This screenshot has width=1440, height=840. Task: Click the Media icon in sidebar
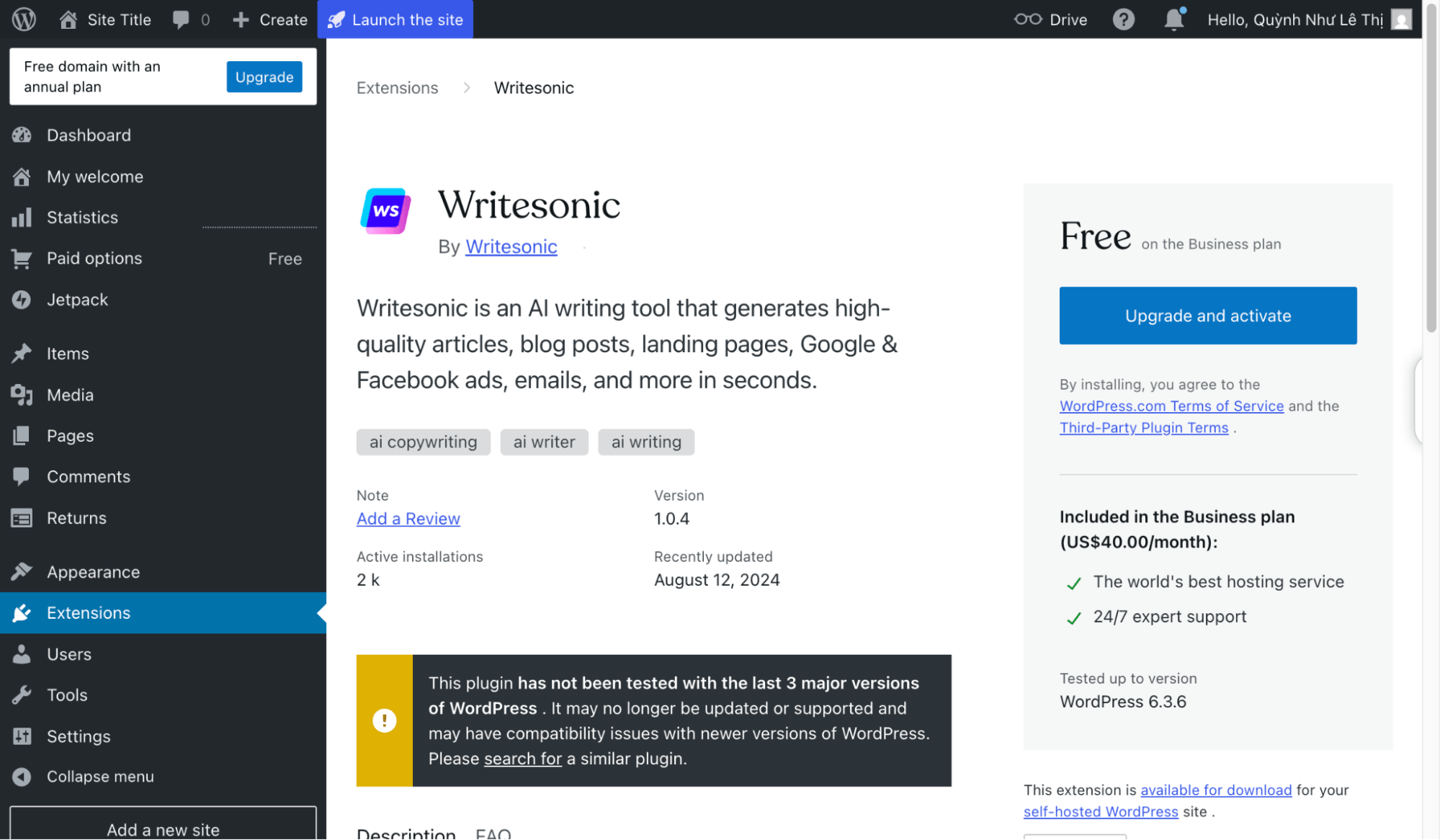click(22, 395)
